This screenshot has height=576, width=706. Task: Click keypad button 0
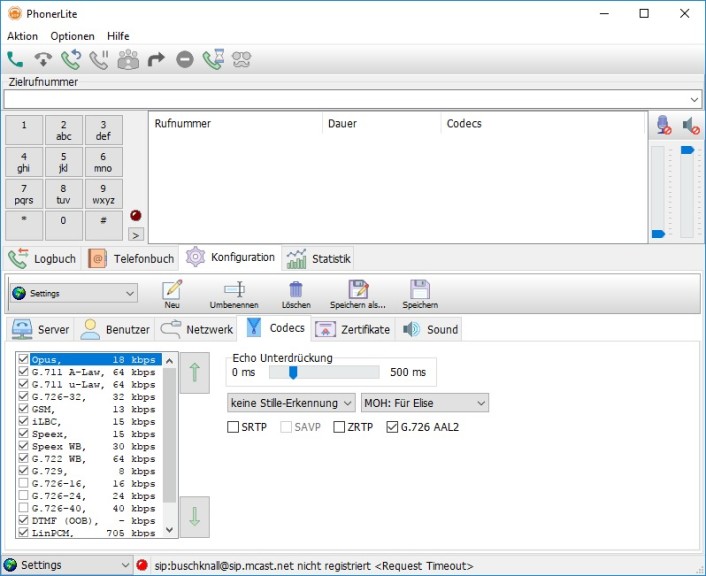click(x=63, y=226)
